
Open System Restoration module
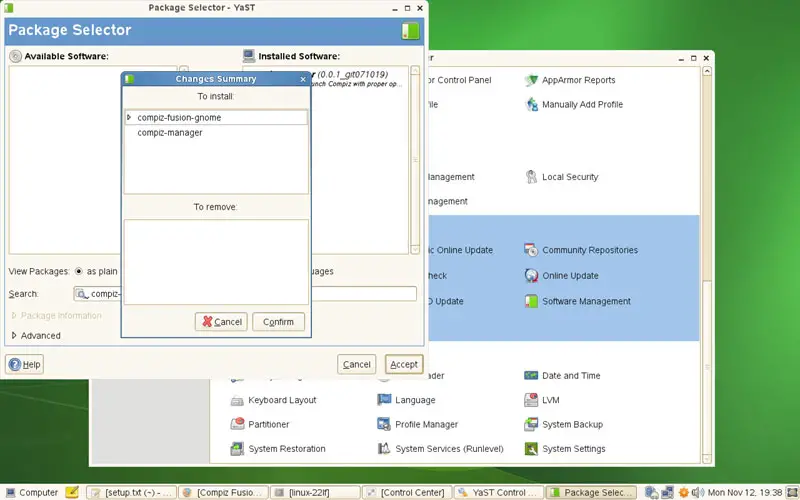pos(278,449)
